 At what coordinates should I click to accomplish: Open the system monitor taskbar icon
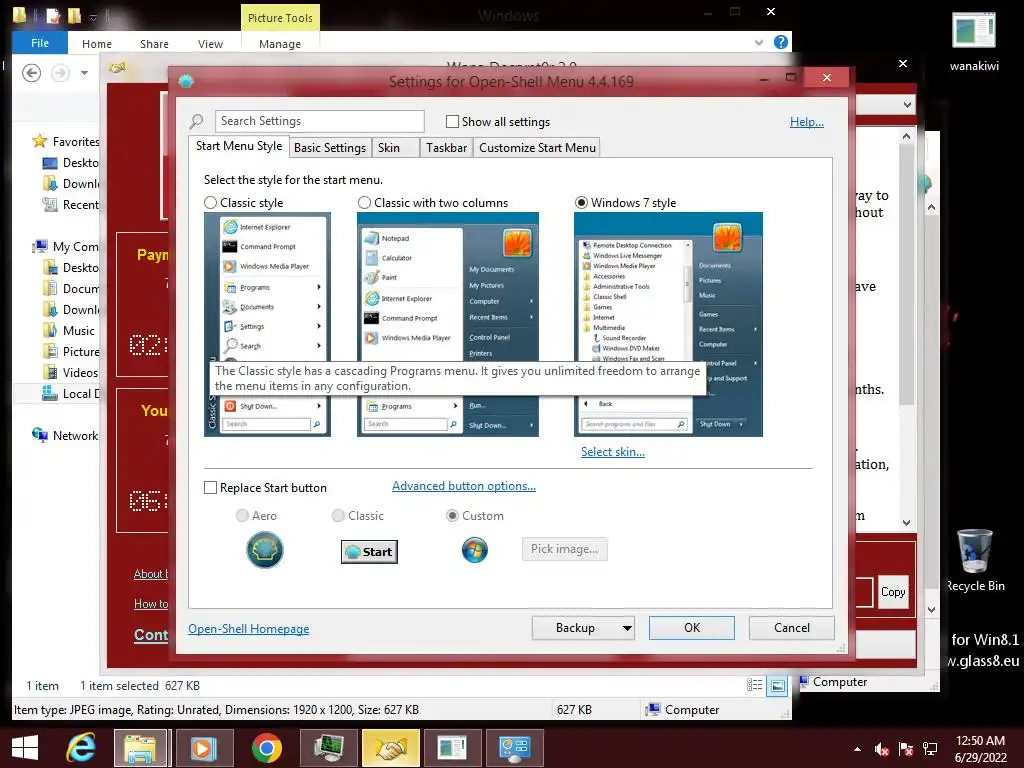328,748
